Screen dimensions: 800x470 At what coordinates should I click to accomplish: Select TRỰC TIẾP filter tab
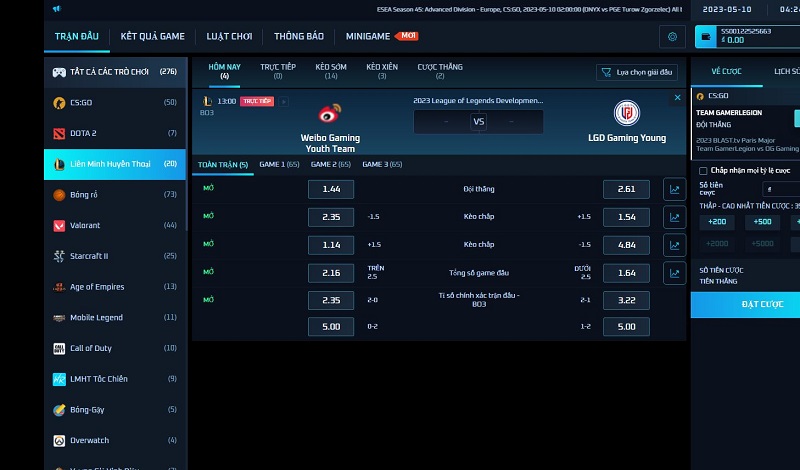pyautogui.click(x=278, y=71)
